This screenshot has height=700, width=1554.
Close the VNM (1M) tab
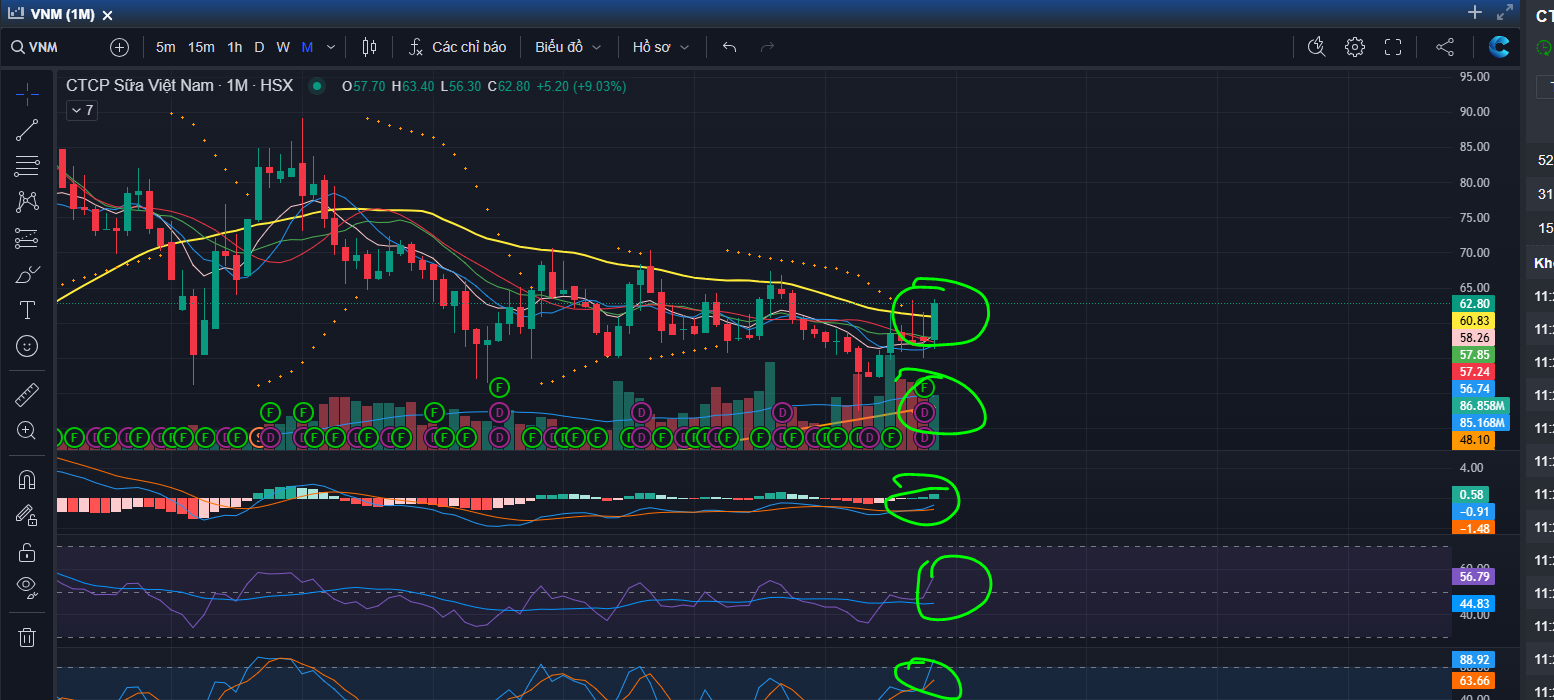point(107,15)
